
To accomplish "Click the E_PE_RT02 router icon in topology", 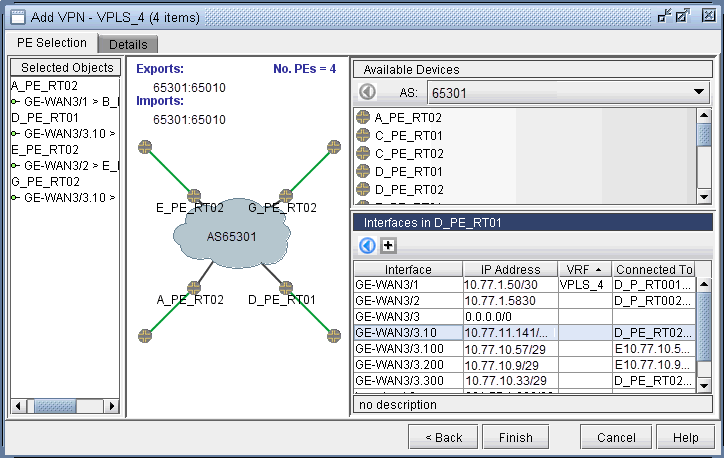I will [195, 194].
